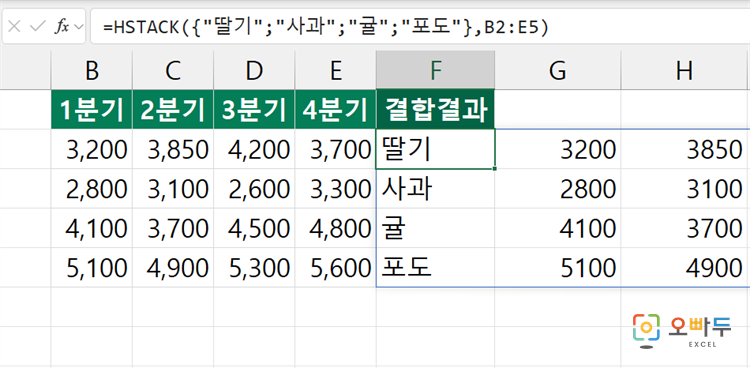This screenshot has height=368, width=750.
Task: Select column C header
Action: (173, 70)
